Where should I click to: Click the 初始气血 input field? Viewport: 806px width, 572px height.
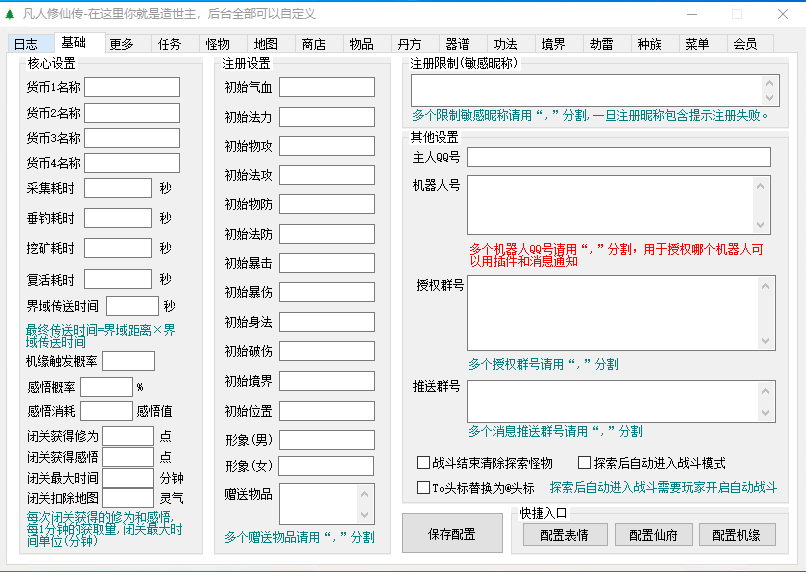pos(327,87)
